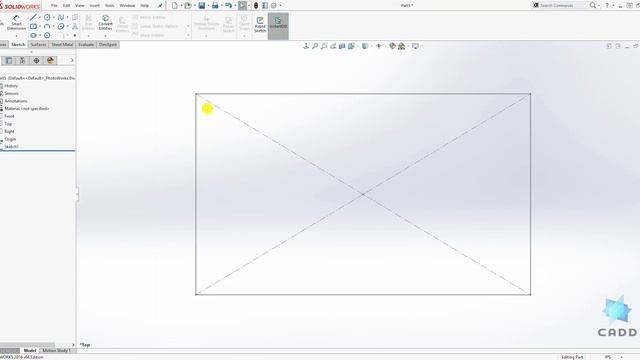Select the Circle sketch tool

pos(47,17)
